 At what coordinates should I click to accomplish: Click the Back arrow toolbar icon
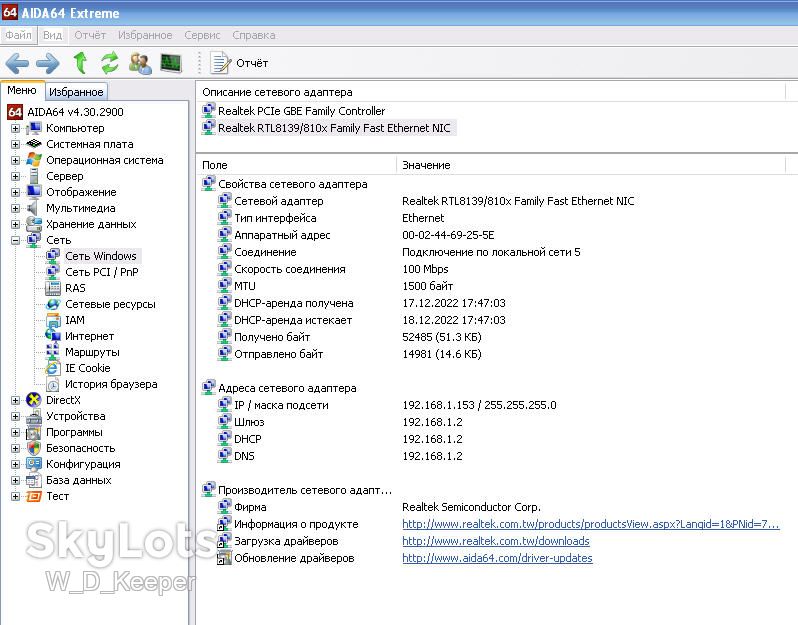click(x=17, y=63)
